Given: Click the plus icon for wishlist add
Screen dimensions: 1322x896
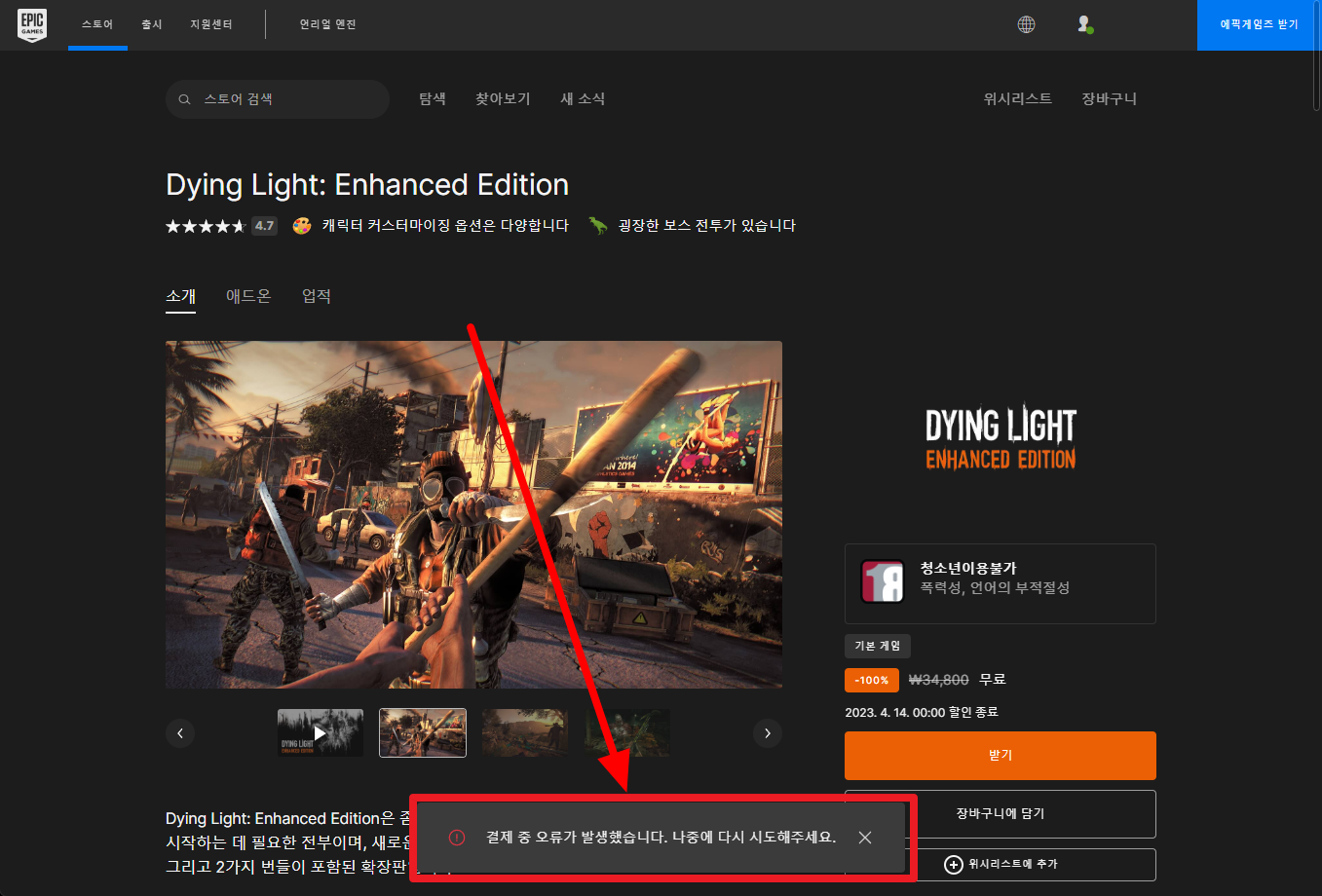Looking at the screenshot, I should pyautogui.click(x=953, y=865).
